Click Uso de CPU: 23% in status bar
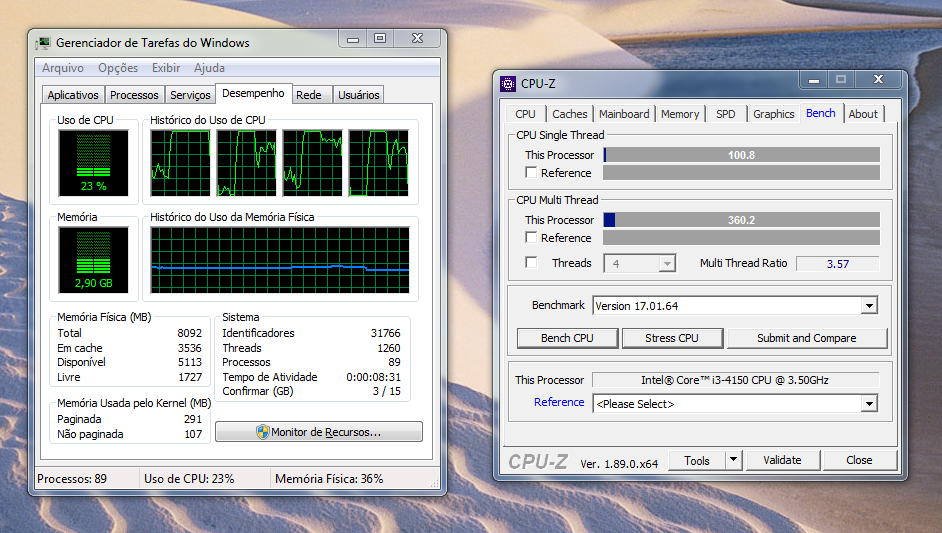The height and width of the screenshot is (533, 942). coord(189,479)
